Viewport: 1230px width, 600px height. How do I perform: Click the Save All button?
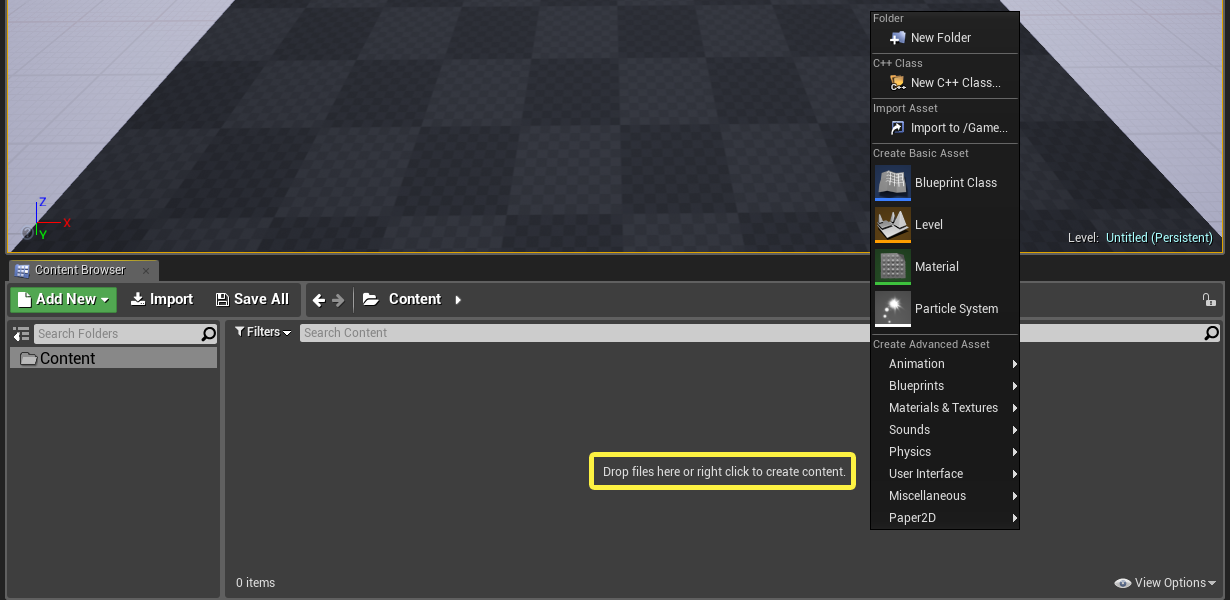[x=252, y=299]
